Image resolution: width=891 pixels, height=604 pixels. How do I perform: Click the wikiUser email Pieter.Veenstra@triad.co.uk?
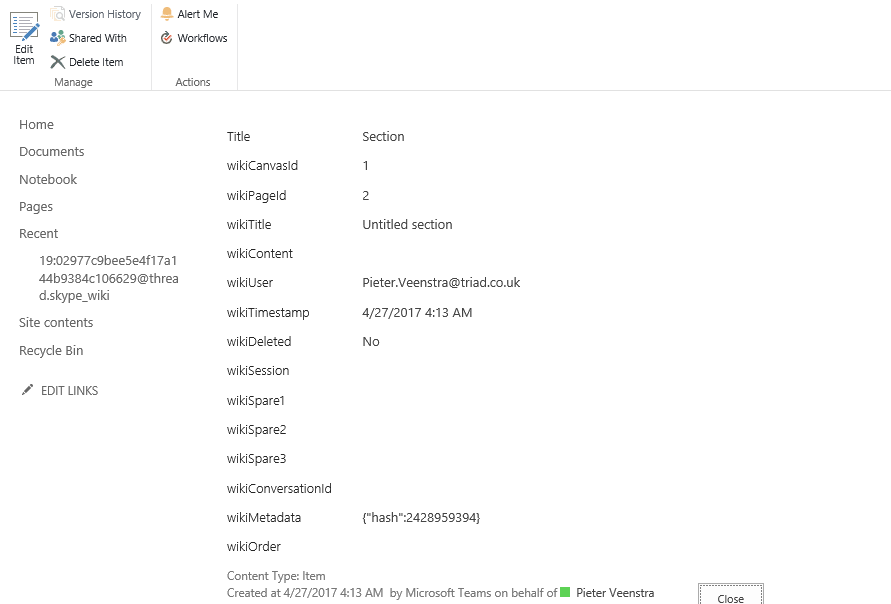[442, 282]
